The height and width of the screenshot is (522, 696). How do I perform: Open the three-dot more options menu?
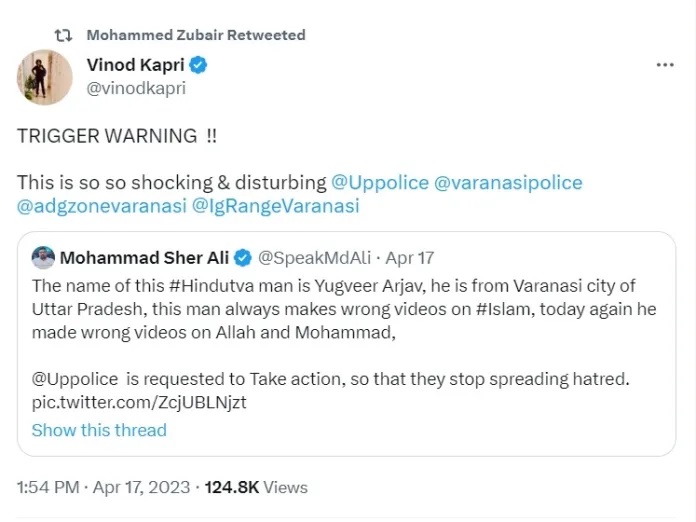[665, 65]
